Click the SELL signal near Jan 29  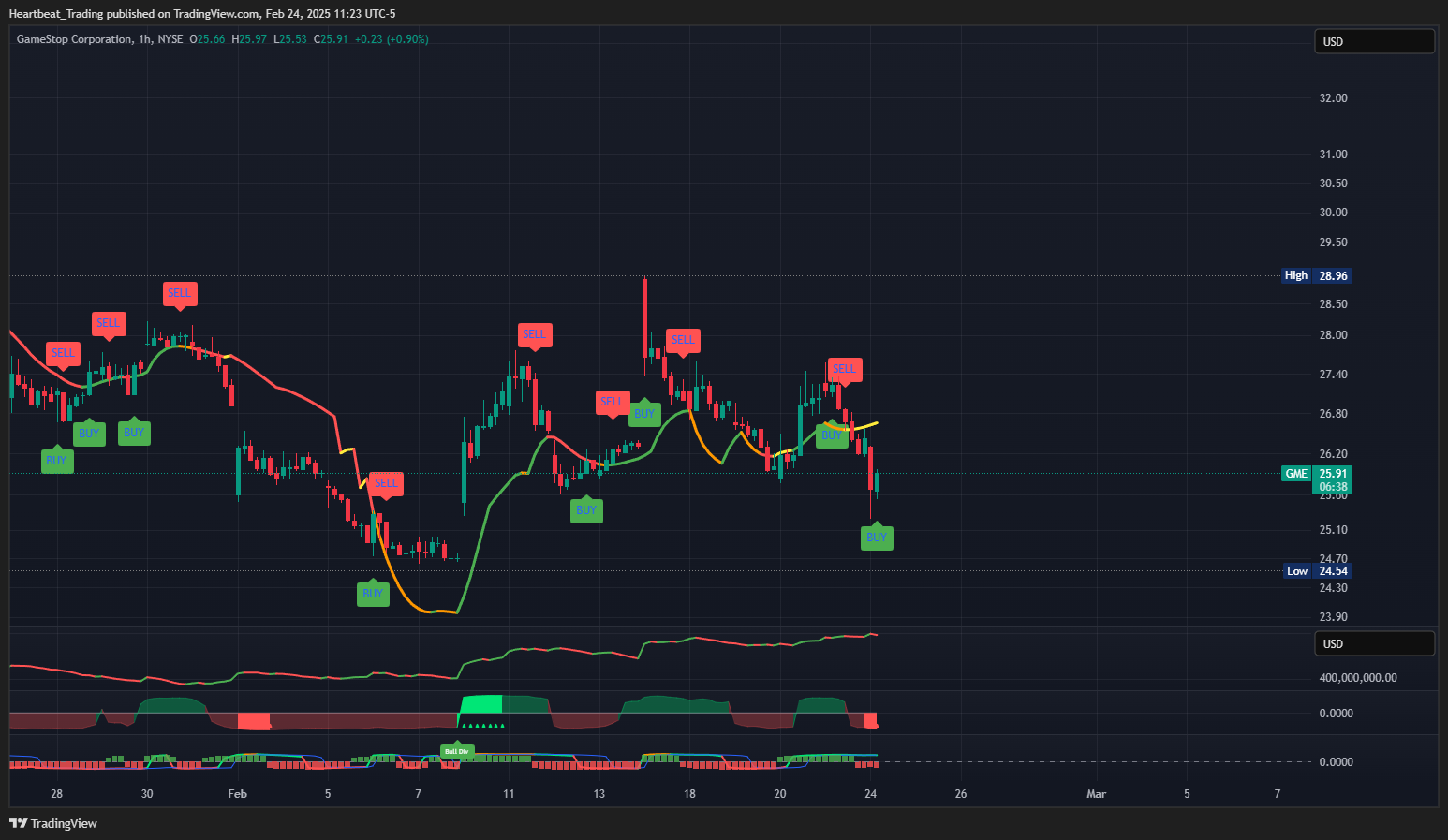(109, 324)
